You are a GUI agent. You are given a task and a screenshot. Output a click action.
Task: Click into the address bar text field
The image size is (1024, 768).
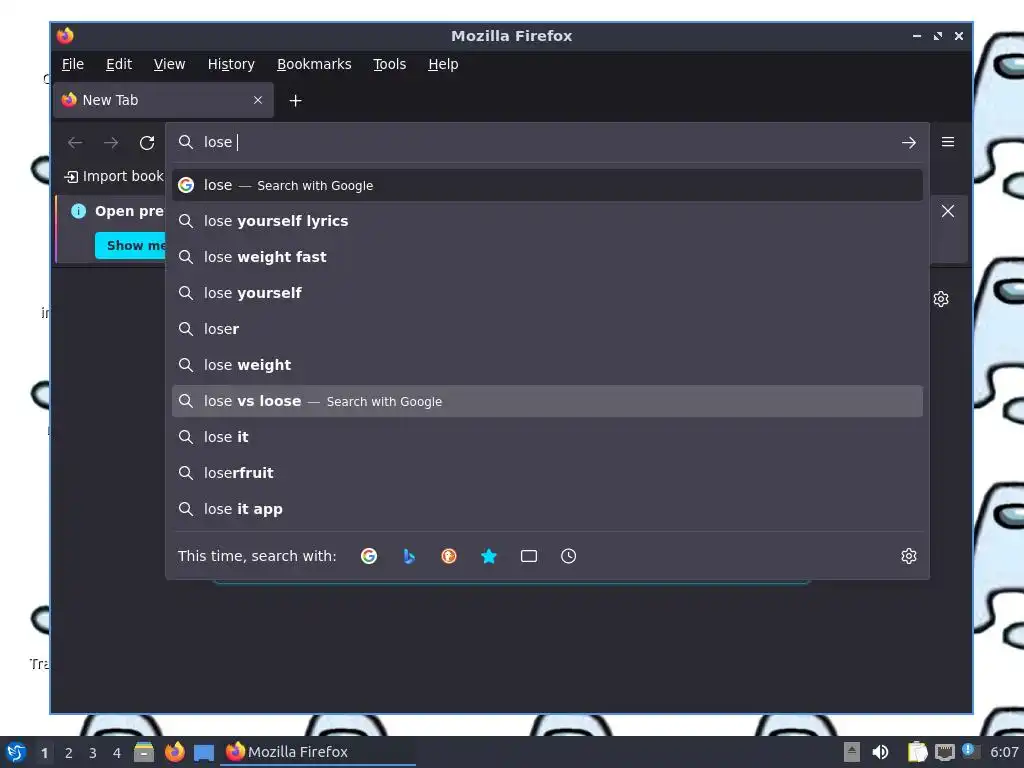(549, 142)
